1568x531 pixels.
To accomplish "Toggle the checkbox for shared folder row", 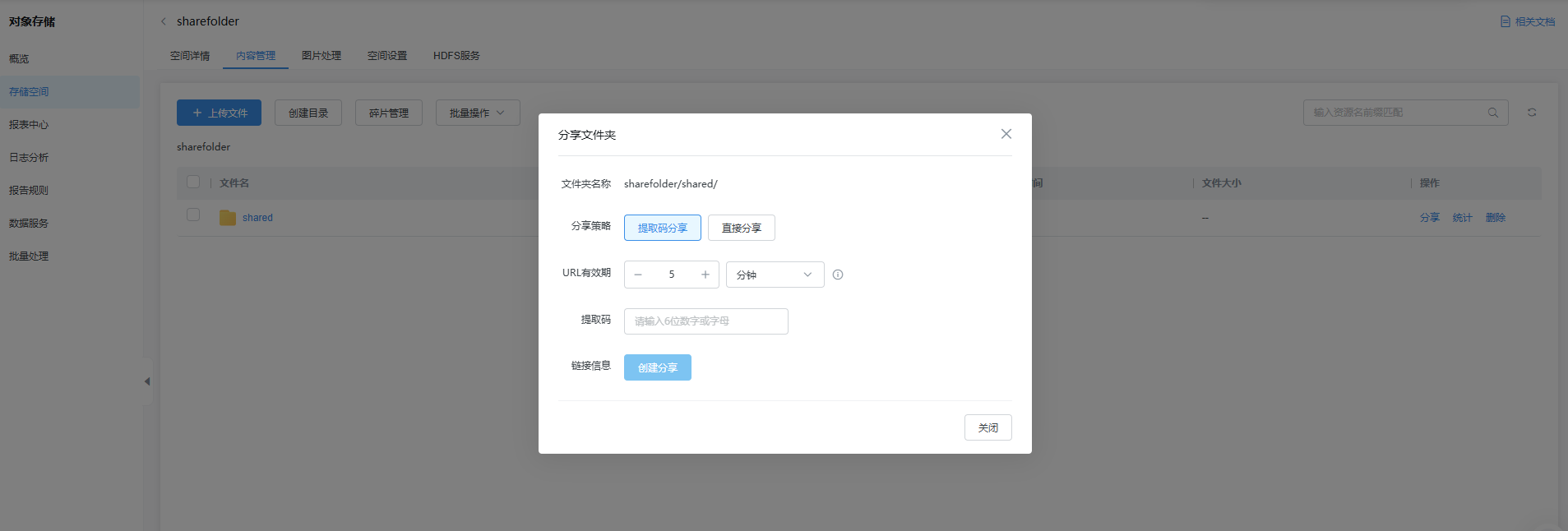I will pos(193,215).
